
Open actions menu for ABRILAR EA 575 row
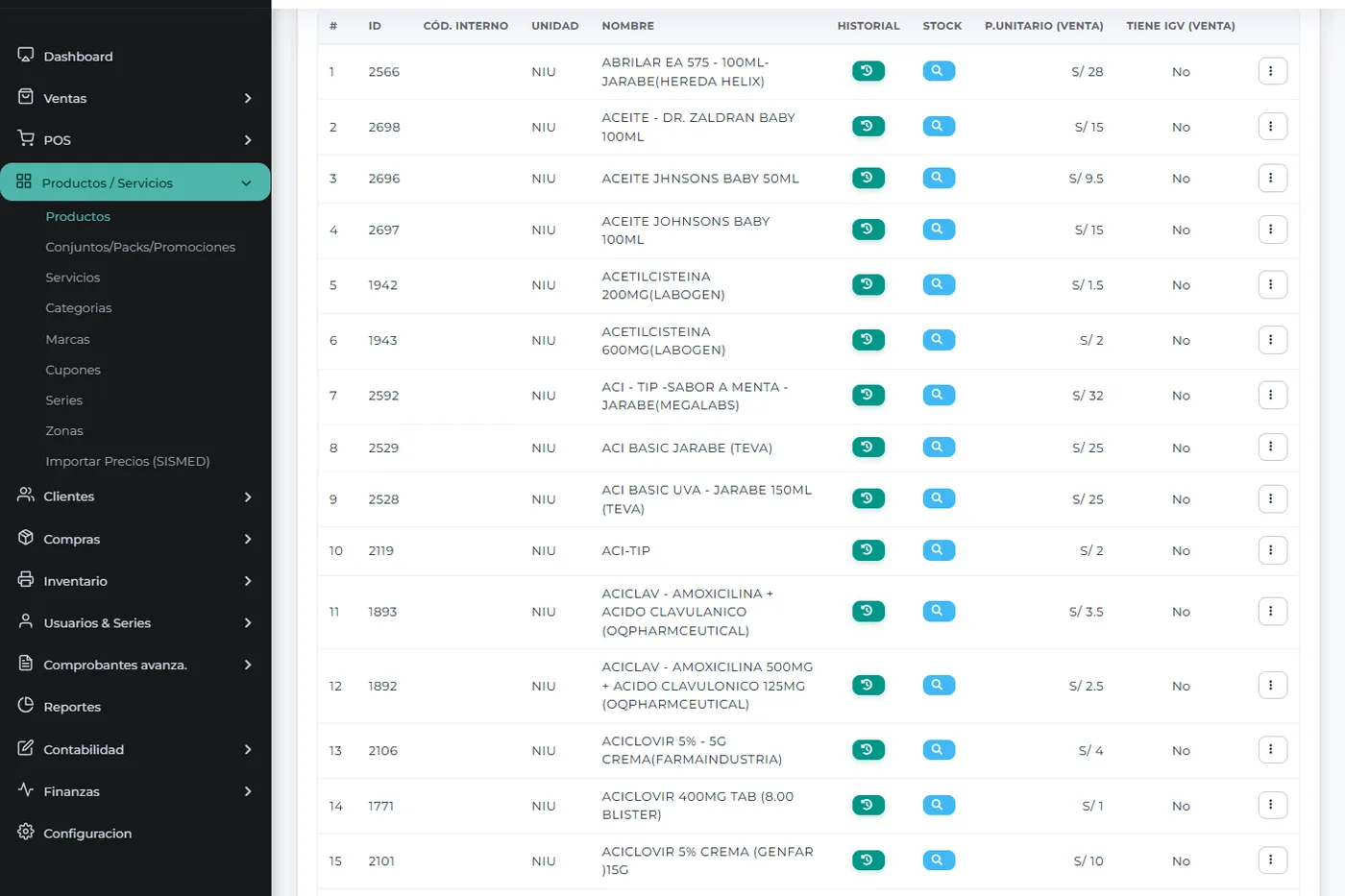1272,71
